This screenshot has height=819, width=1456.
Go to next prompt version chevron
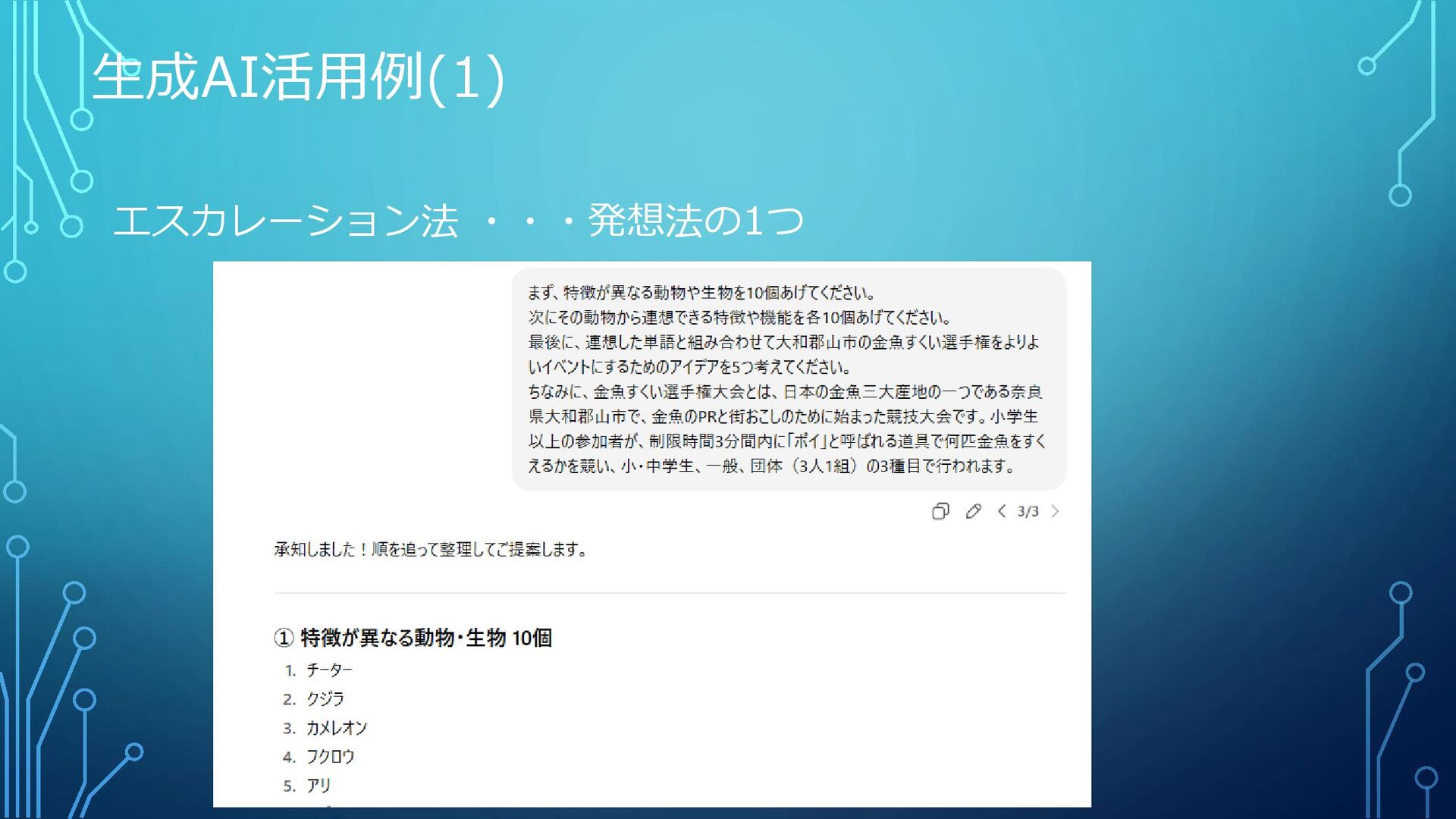pyautogui.click(x=1055, y=511)
